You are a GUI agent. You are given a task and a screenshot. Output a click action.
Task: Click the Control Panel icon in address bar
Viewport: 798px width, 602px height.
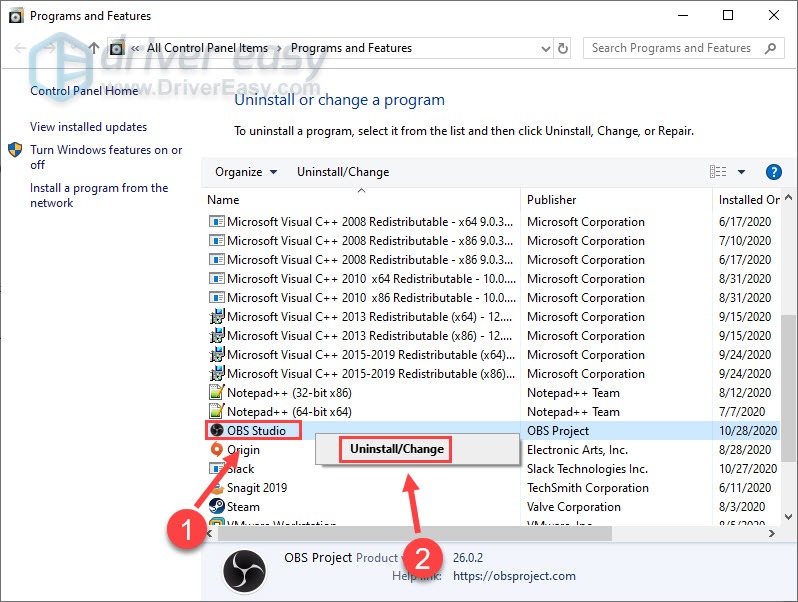tap(117, 48)
